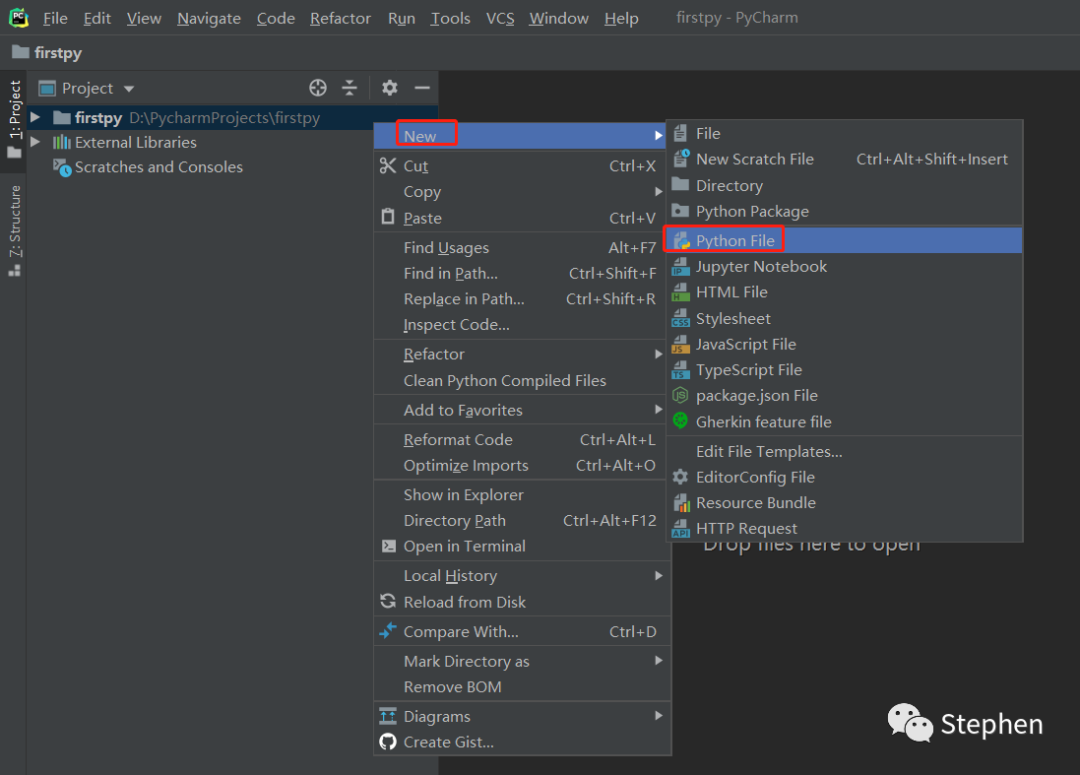This screenshot has width=1080, height=775.
Task: Select Show in Explorer
Action: 522,495
